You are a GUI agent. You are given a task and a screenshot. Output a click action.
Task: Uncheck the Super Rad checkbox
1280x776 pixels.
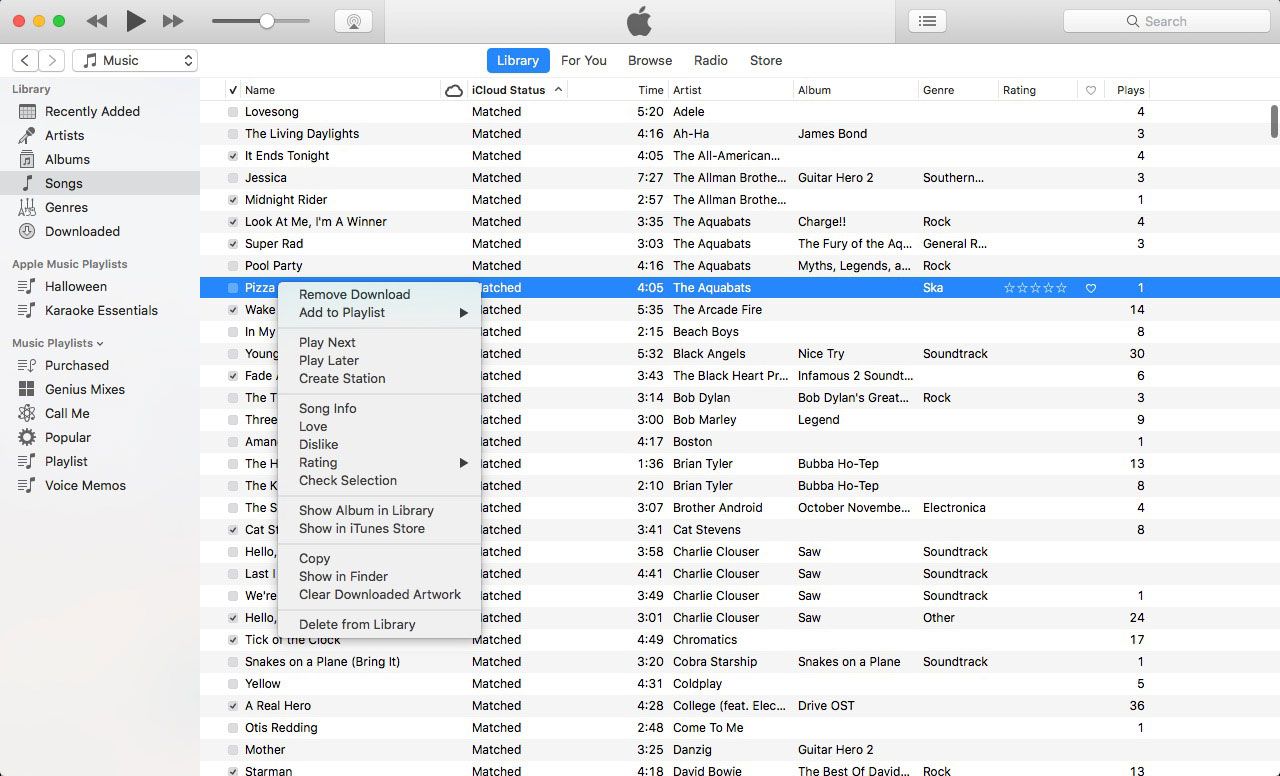point(233,244)
